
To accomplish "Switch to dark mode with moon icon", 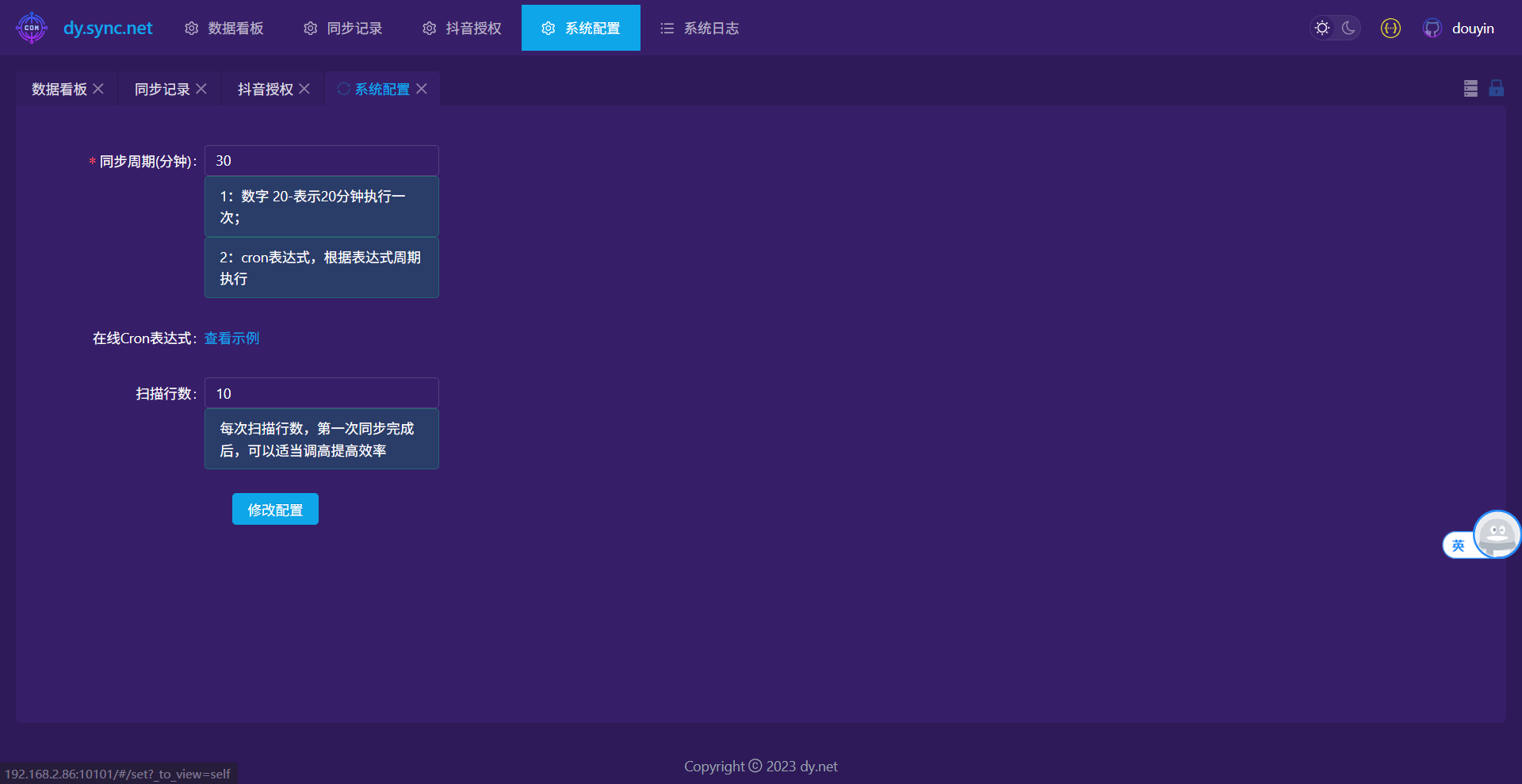I will pos(1348,29).
